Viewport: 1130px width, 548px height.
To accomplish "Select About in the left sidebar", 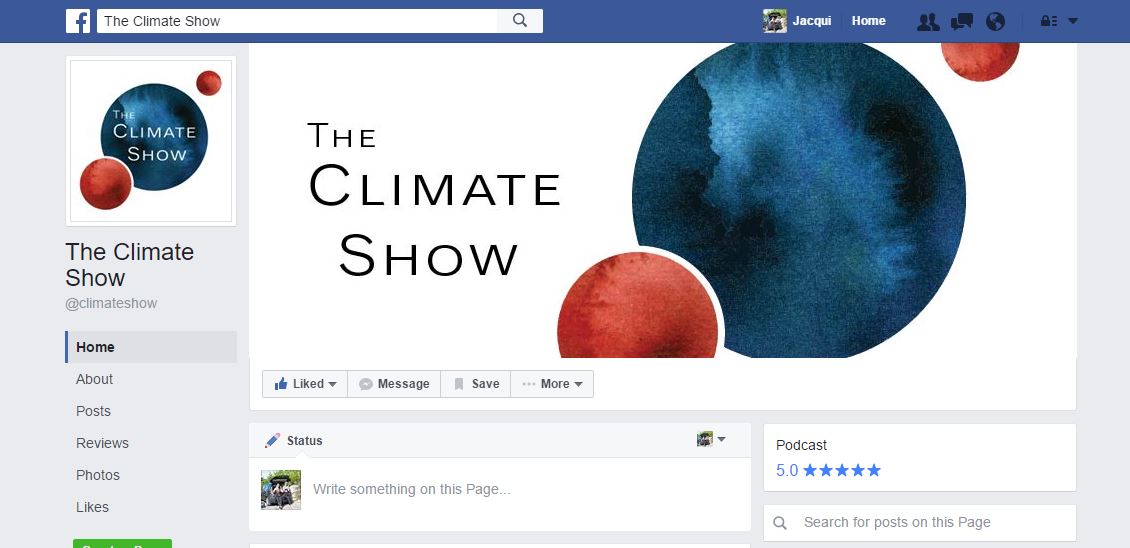I will 94,379.
